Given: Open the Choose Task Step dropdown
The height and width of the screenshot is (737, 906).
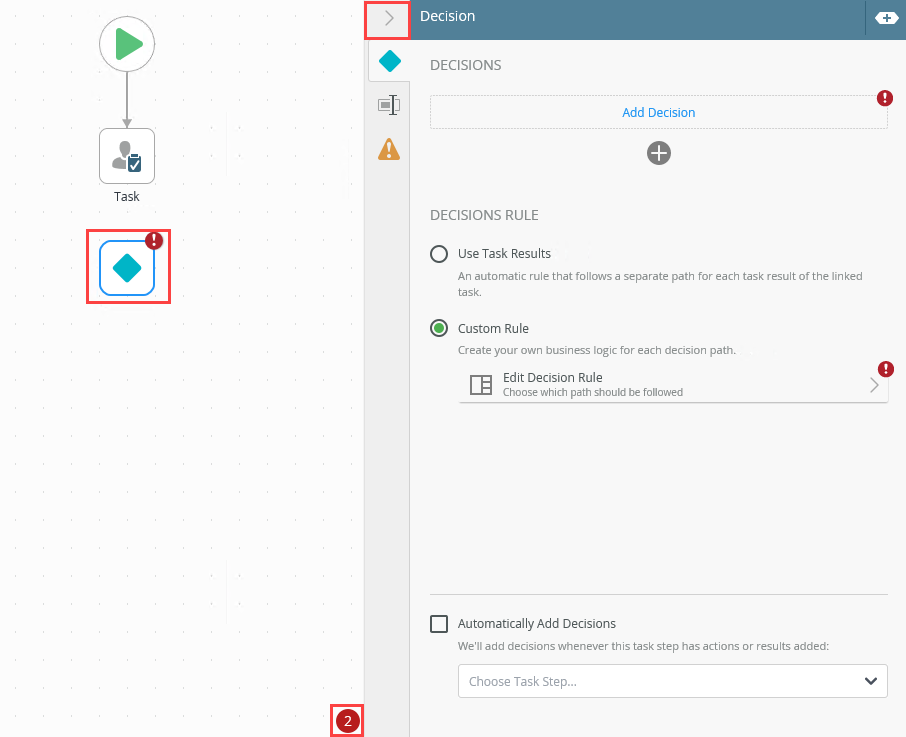Looking at the screenshot, I should [673, 681].
